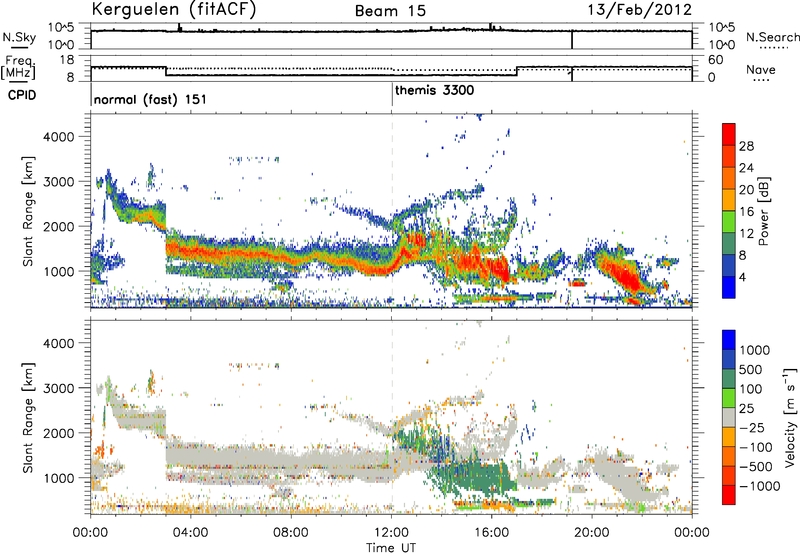Click the power panel's 'Slant Range [km]' label
The image size is (800, 554).
pyautogui.click(x=28, y=211)
